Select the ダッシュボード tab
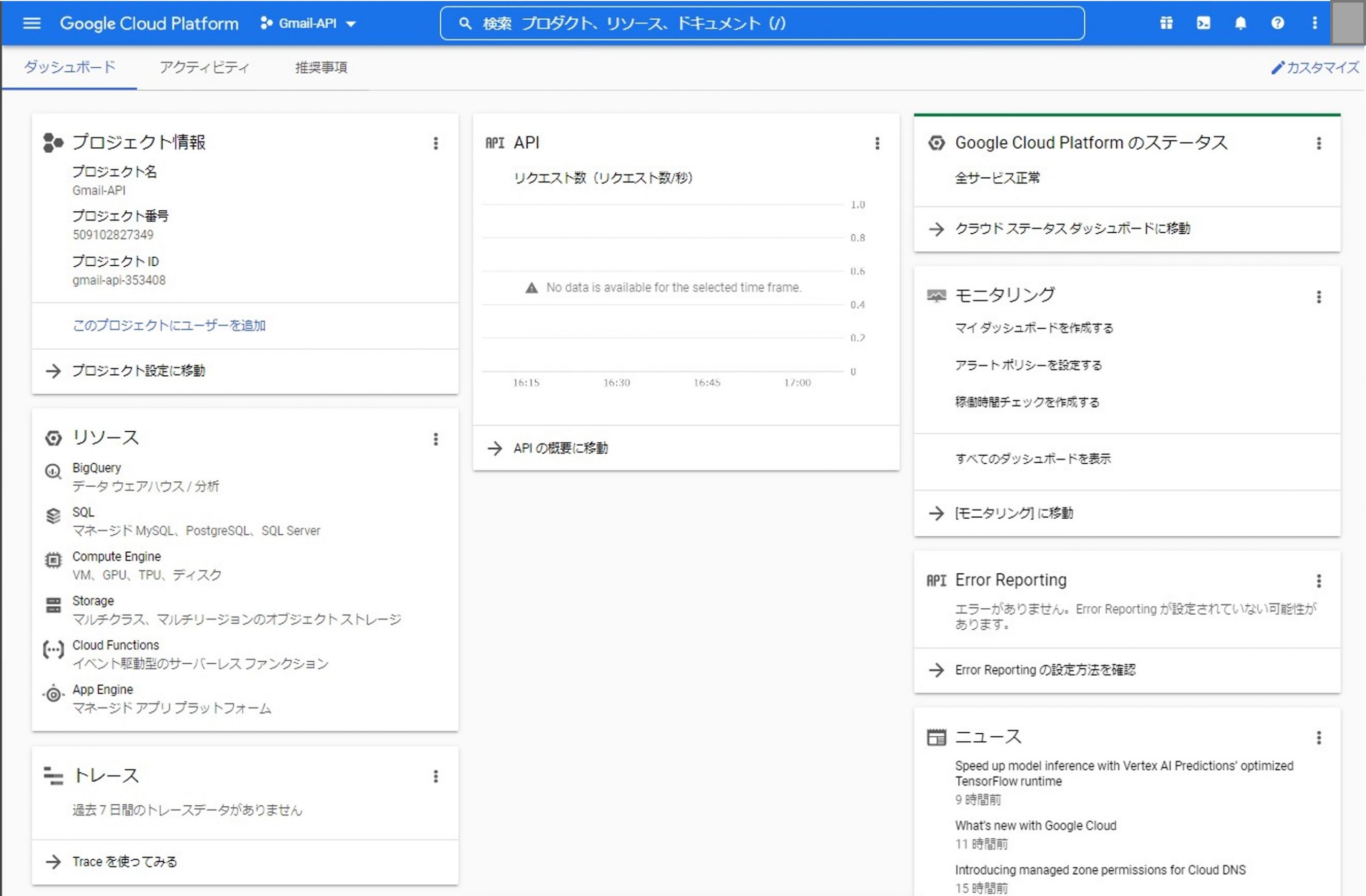This screenshot has width=1366, height=896. click(x=69, y=67)
